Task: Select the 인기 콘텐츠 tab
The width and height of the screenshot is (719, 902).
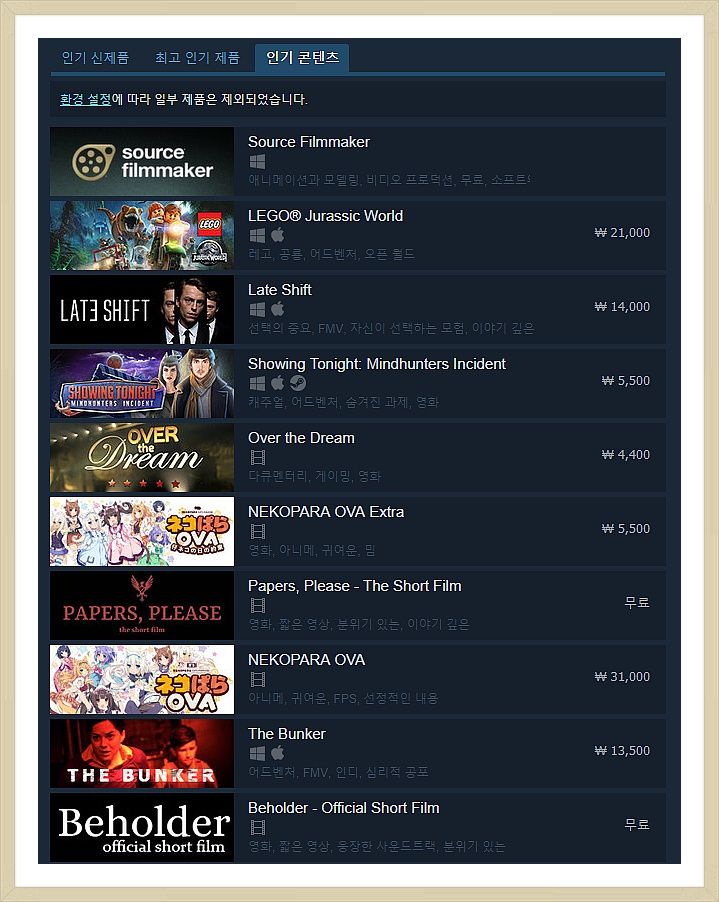Action: 302,58
